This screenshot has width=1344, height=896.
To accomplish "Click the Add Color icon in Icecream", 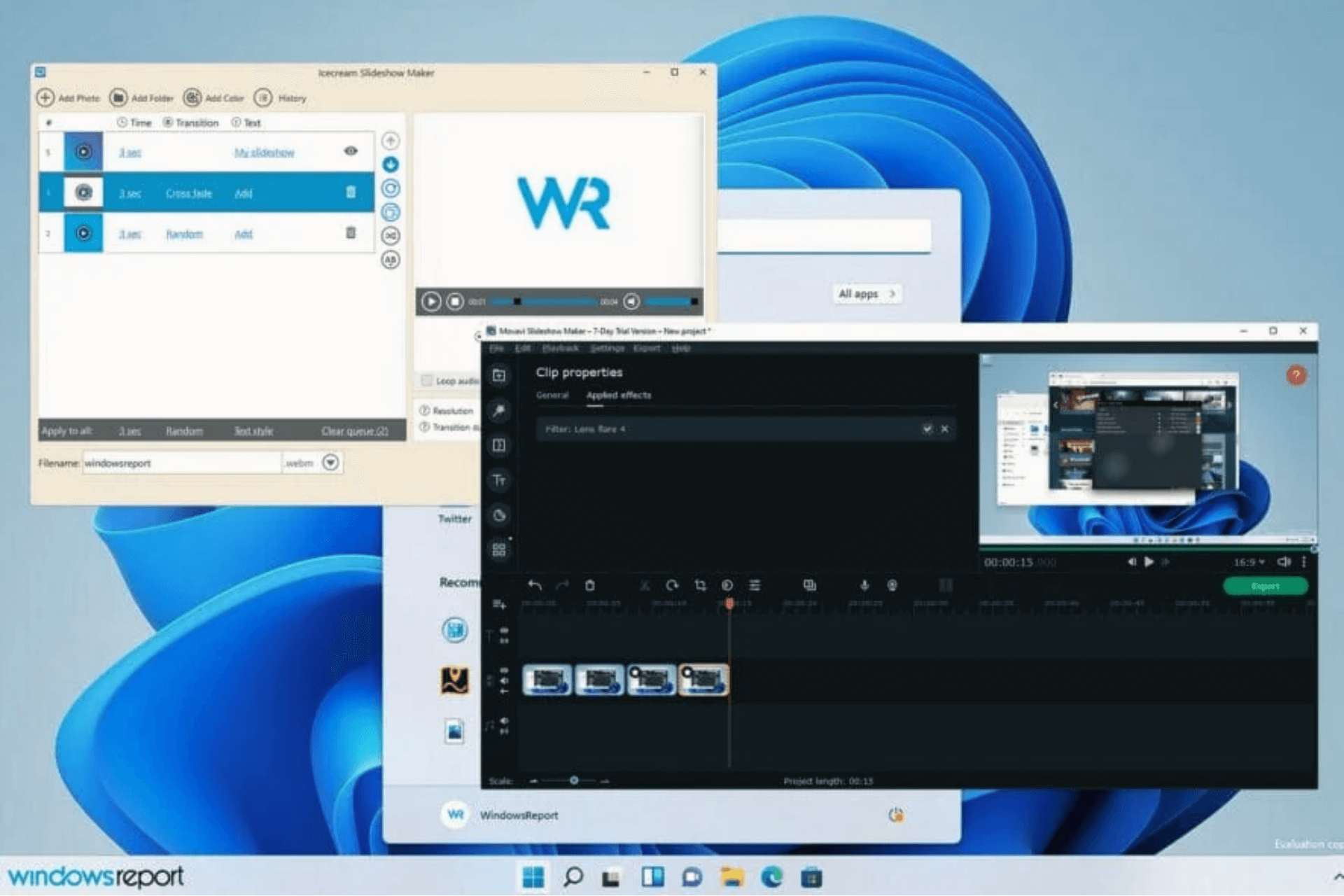I will click(192, 98).
